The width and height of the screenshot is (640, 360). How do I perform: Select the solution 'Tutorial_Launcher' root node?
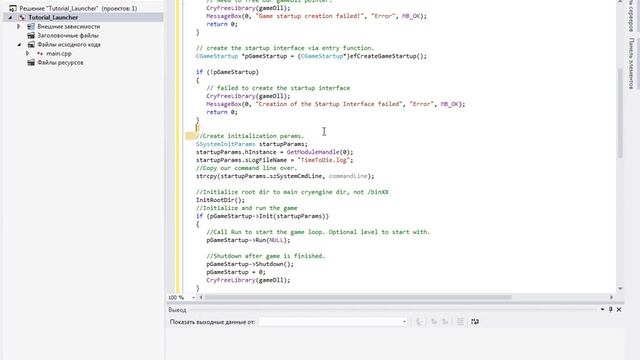[x=78, y=8]
